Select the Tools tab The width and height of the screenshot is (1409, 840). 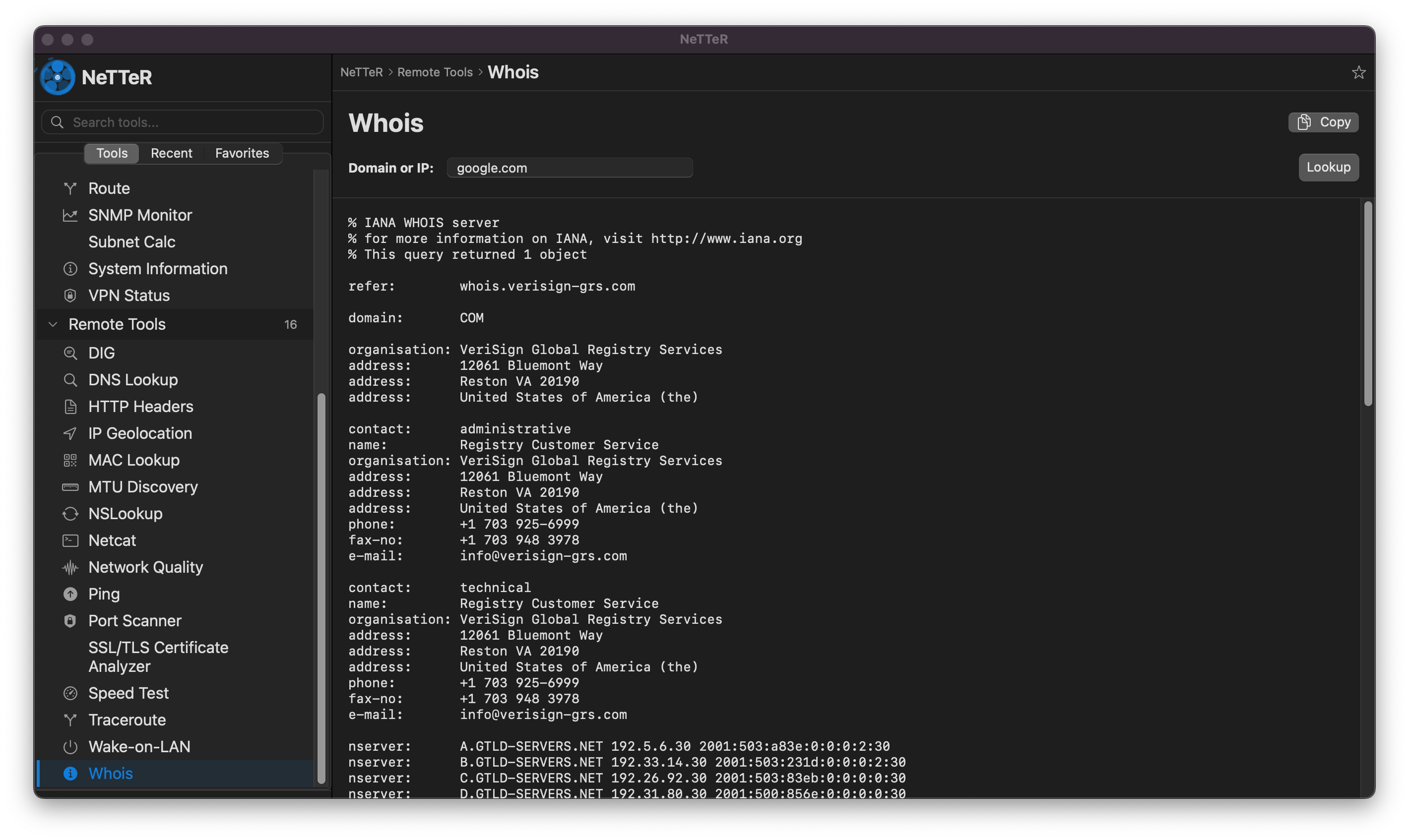tap(112, 153)
